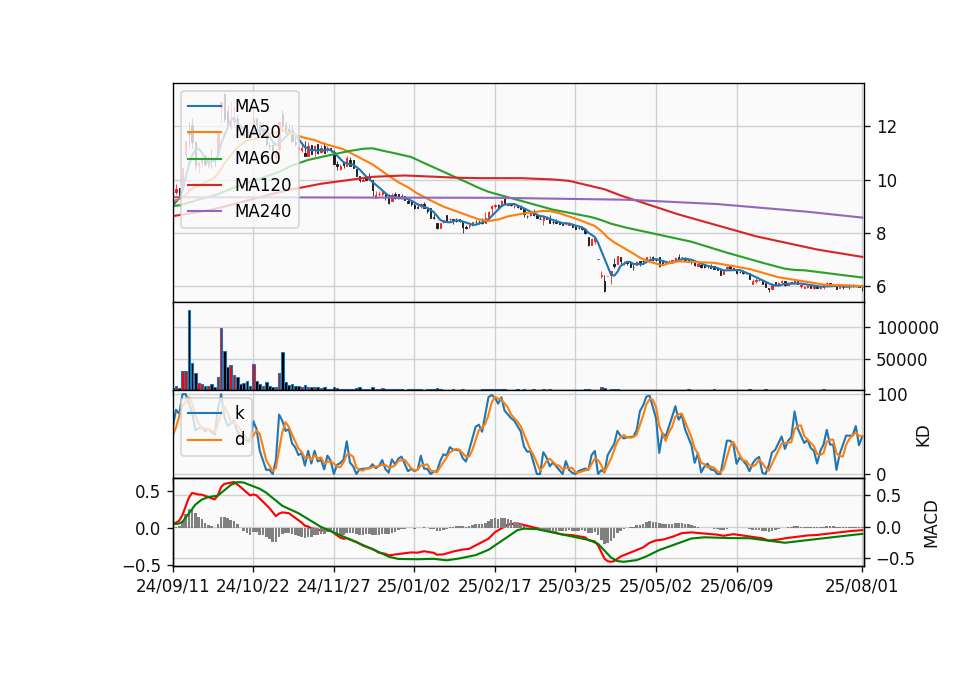The width and height of the screenshot is (960, 690).
Task: Click price axis tick label 6
Action: pyautogui.click(x=881, y=287)
